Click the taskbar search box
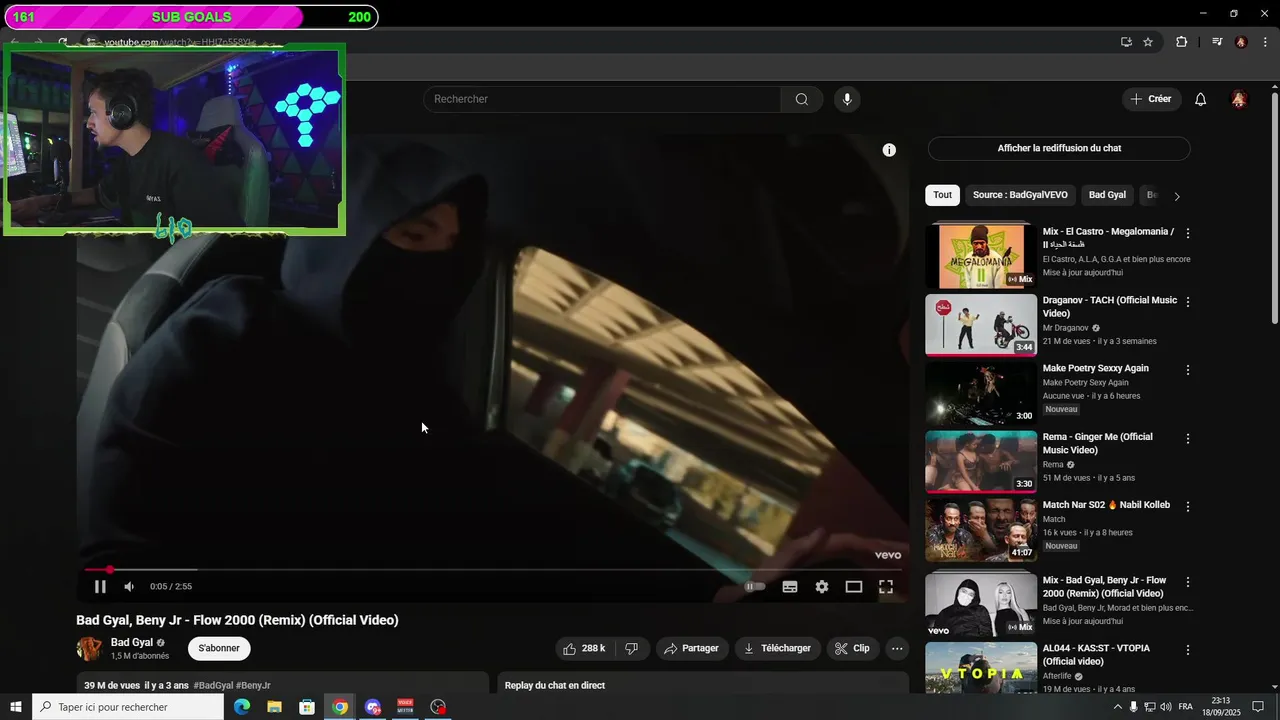 pyautogui.click(x=128, y=707)
